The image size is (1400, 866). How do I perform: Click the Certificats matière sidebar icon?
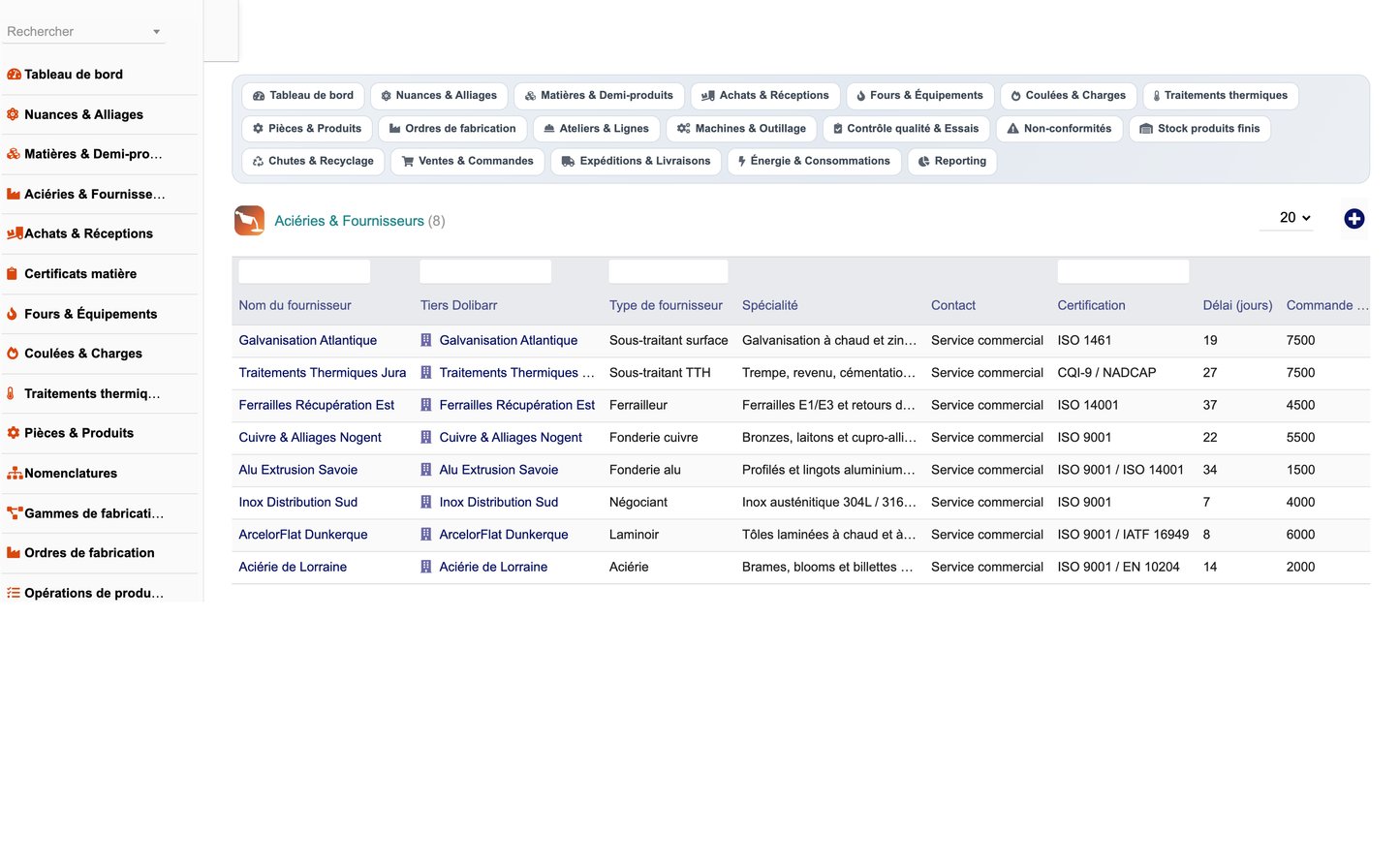pyautogui.click(x=13, y=274)
